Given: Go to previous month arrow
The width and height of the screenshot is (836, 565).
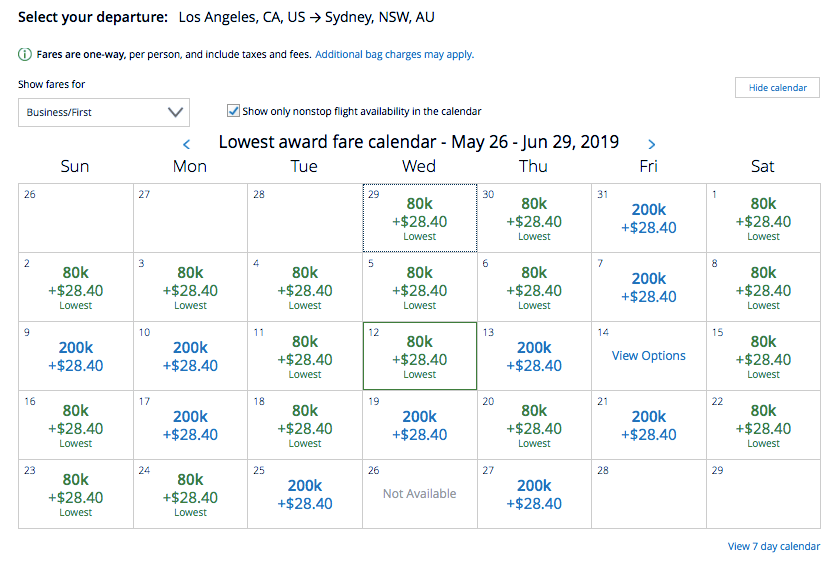Looking at the screenshot, I should (x=187, y=145).
